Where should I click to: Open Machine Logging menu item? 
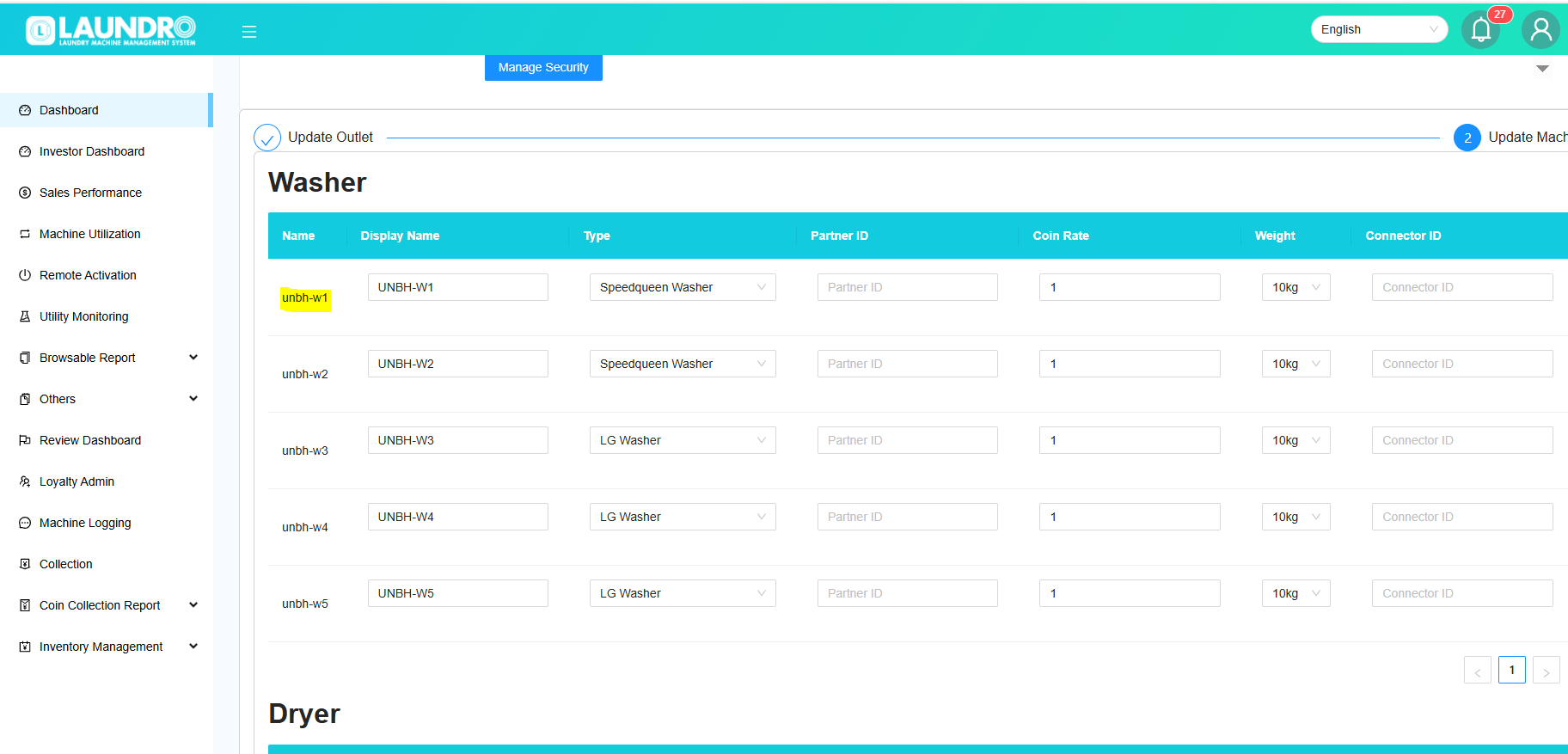[107, 523]
